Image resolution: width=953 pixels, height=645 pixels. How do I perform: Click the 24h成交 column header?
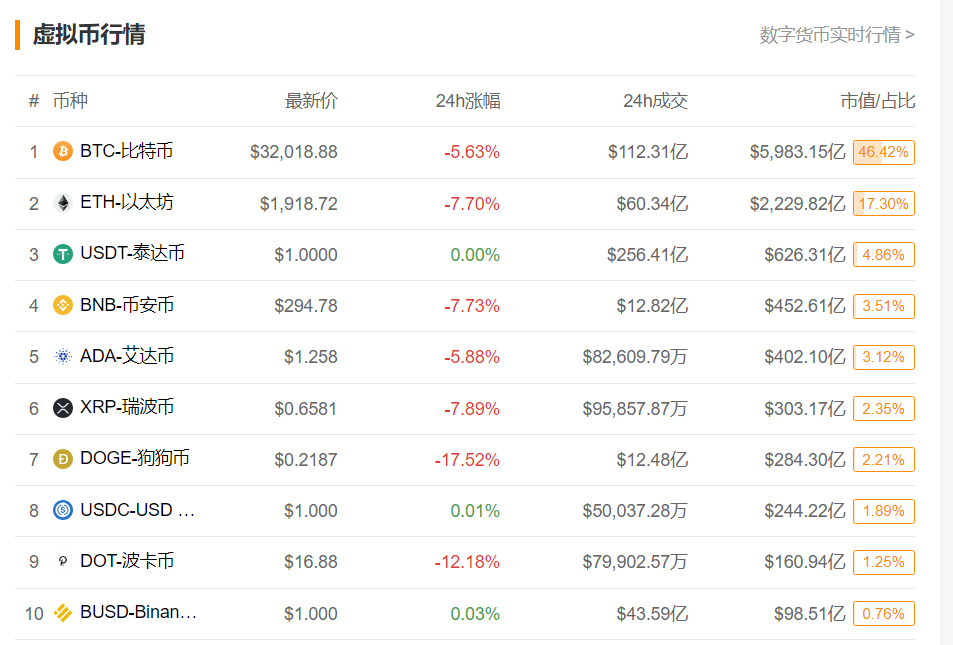pyautogui.click(x=655, y=101)
